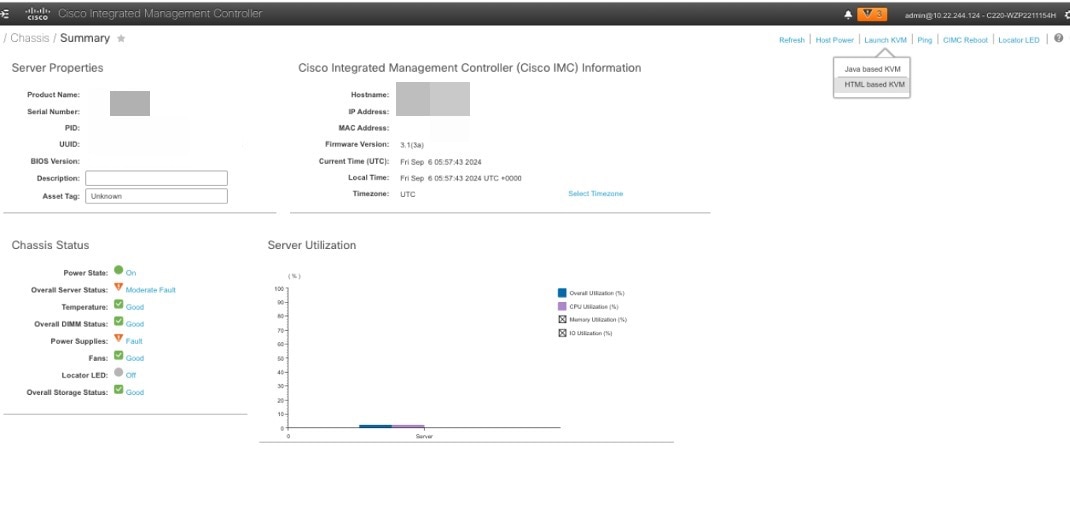Open the Fans Good link
The height and width of the screenshot is (506, 1070).
click(134, 358)
